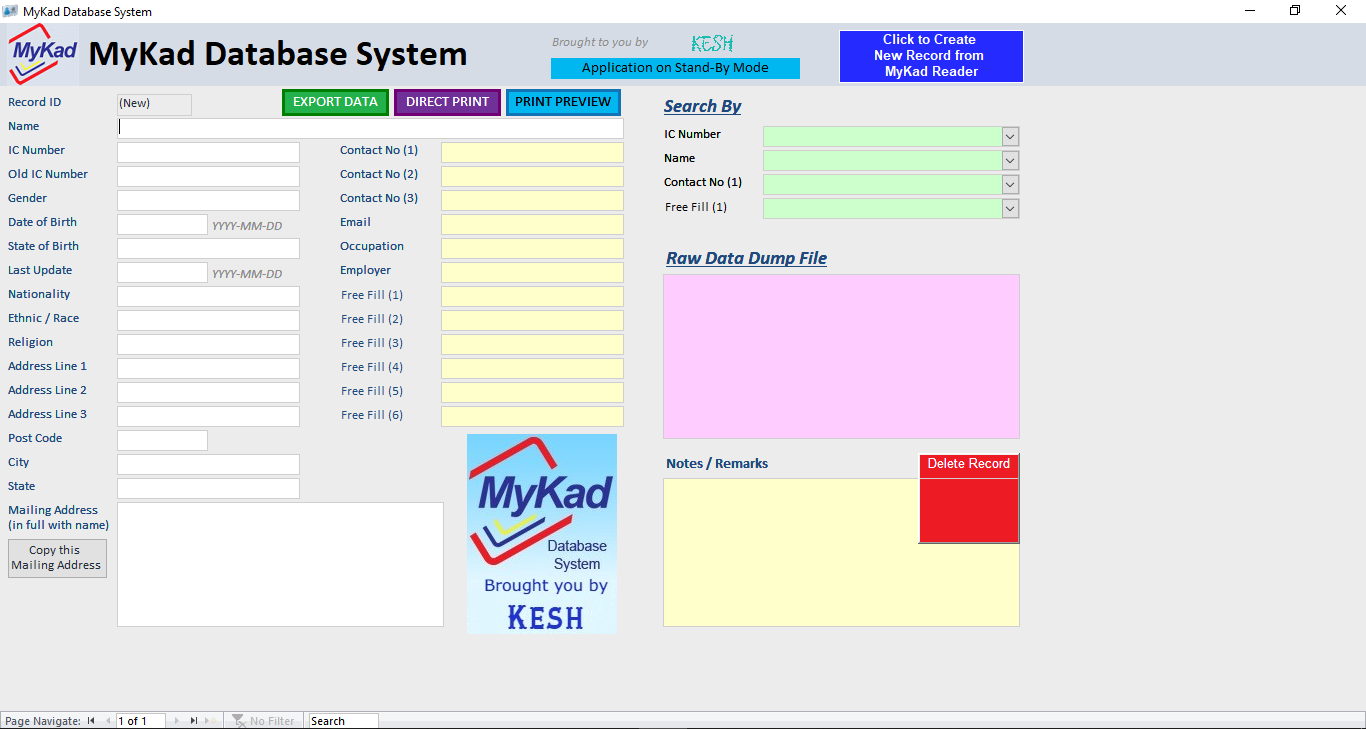Click DIRECT PRINT button
The width and height of the screenshot is (1366, 729).
click(448, 102)
